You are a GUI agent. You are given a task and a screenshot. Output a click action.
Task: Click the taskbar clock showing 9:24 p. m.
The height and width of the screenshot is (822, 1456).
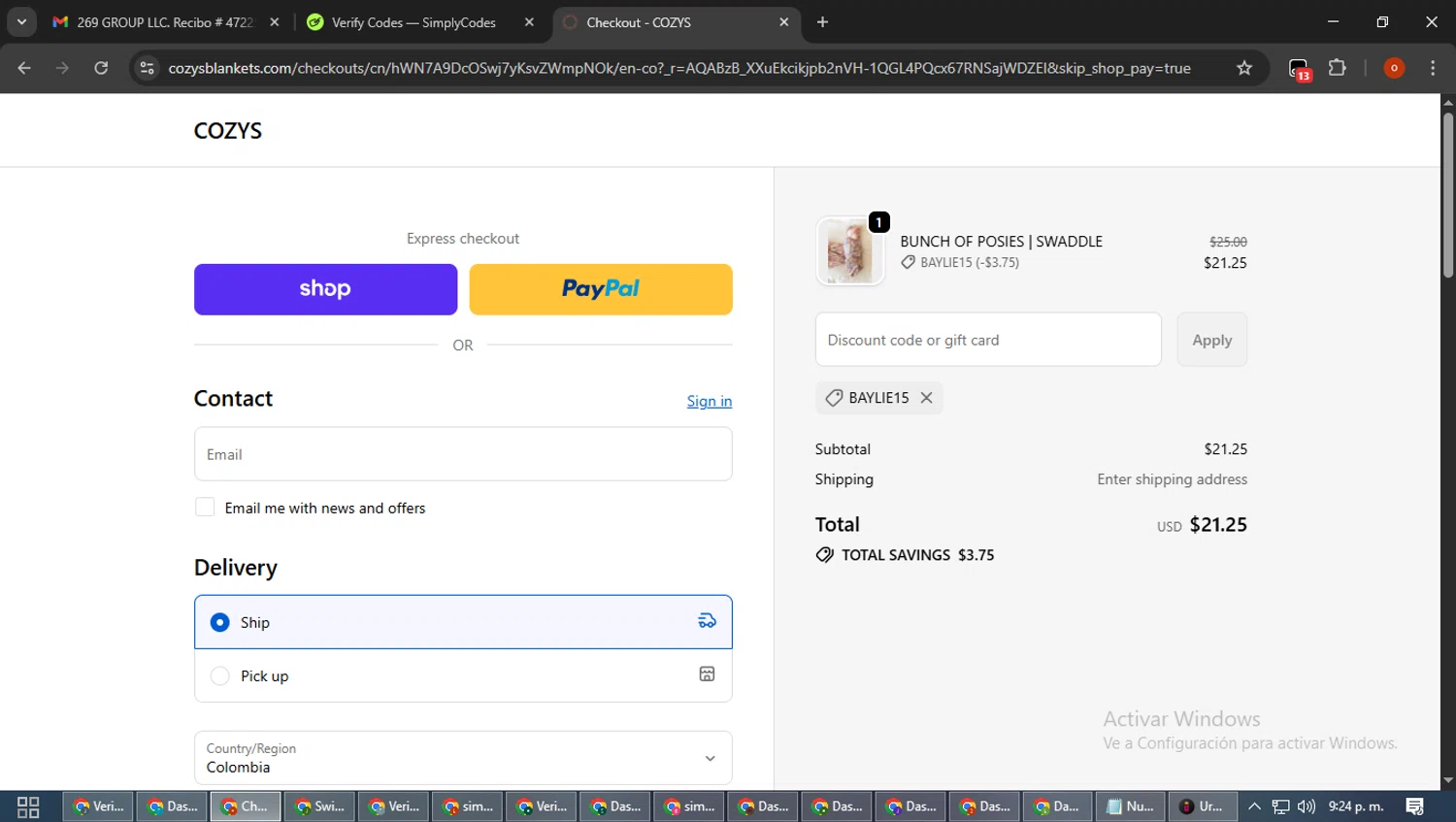(1356, 806)
